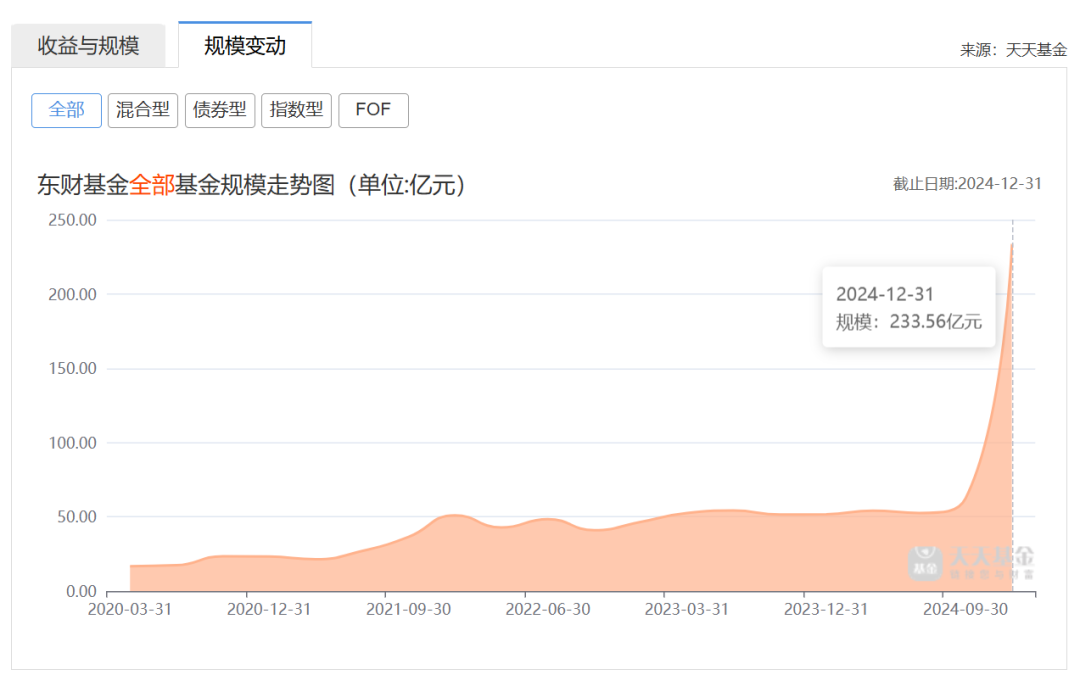Select the 规模变动 tab
This screenshot has height=675, width=1080.
pos(245,45)
